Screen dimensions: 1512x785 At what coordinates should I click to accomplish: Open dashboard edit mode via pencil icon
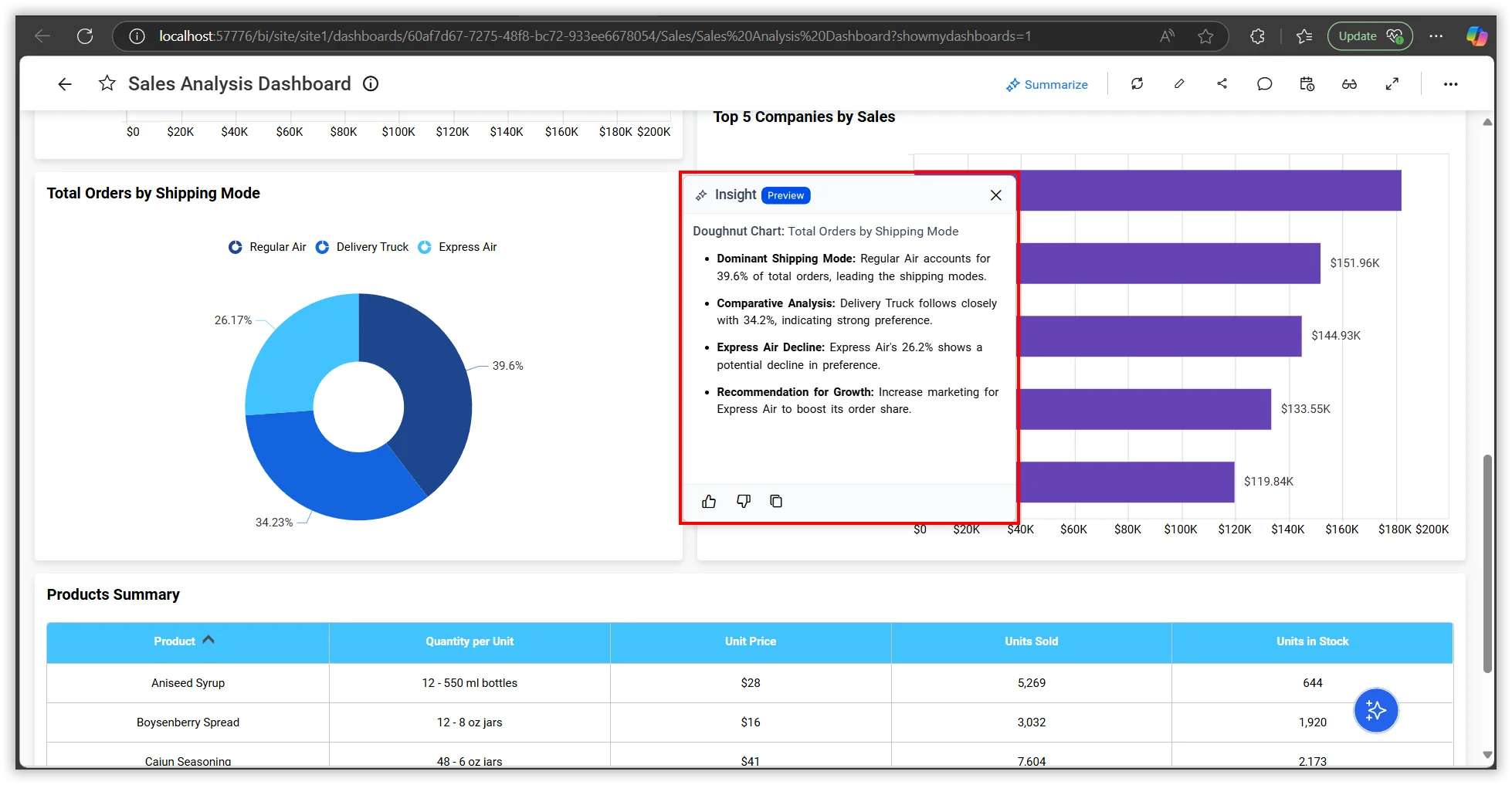click(1179, 84)
